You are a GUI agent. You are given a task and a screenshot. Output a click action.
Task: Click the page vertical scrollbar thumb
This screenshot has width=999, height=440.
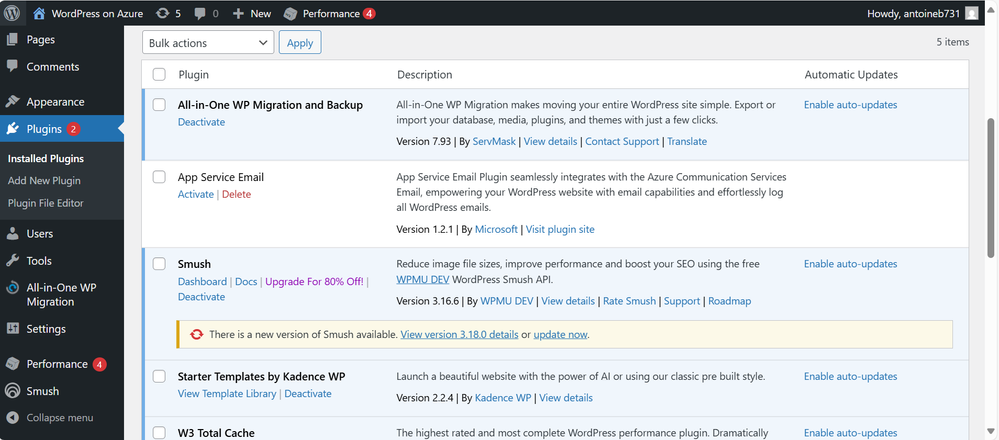(991, 188)
